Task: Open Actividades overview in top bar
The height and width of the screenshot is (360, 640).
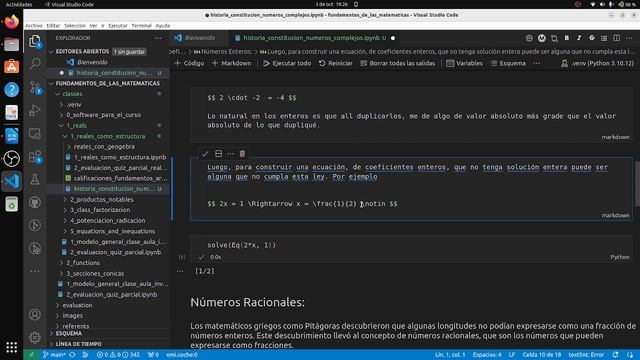Action: 19,4
